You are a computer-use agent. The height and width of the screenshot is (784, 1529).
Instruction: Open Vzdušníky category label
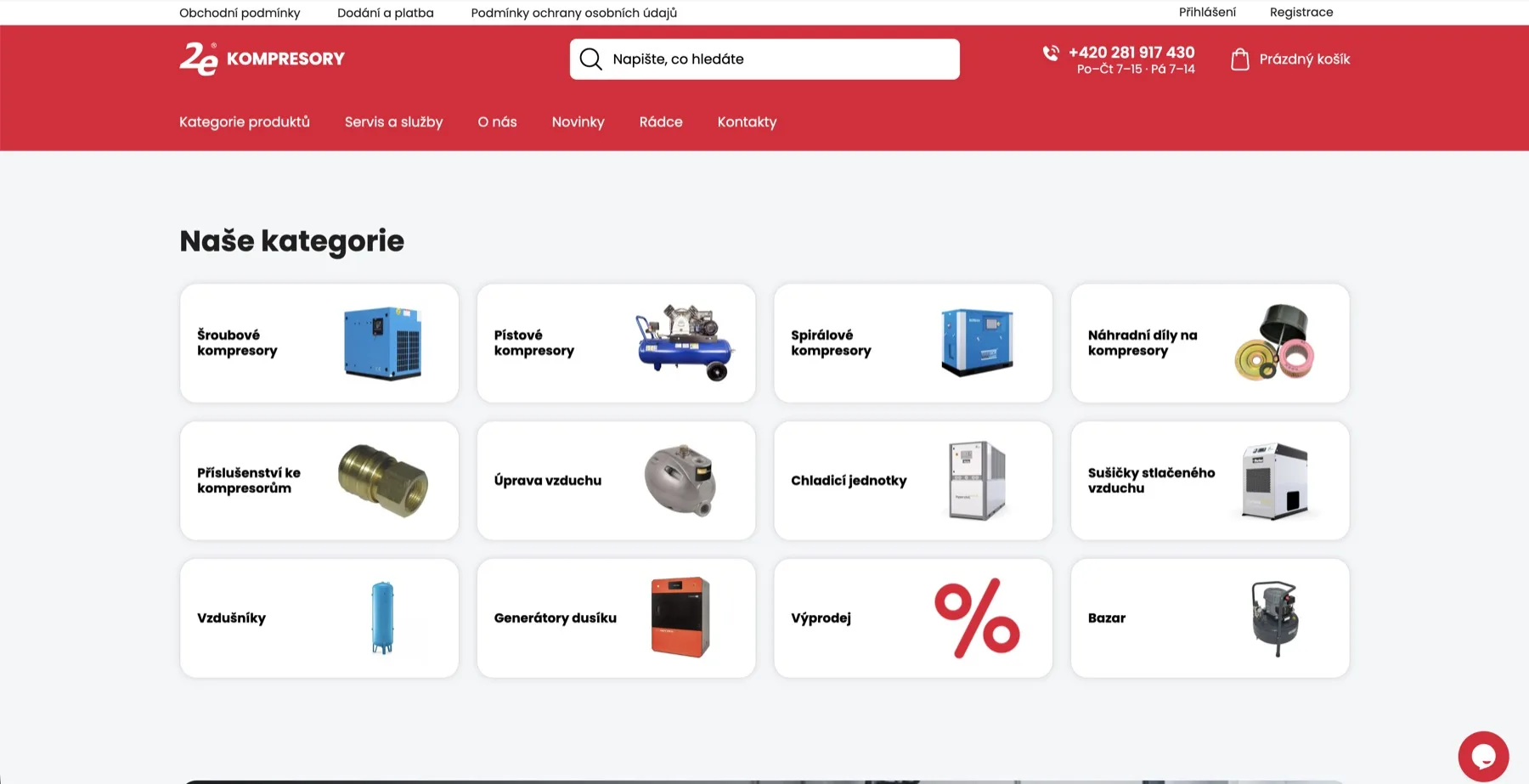pyautogui.click(x=231, y=618)
